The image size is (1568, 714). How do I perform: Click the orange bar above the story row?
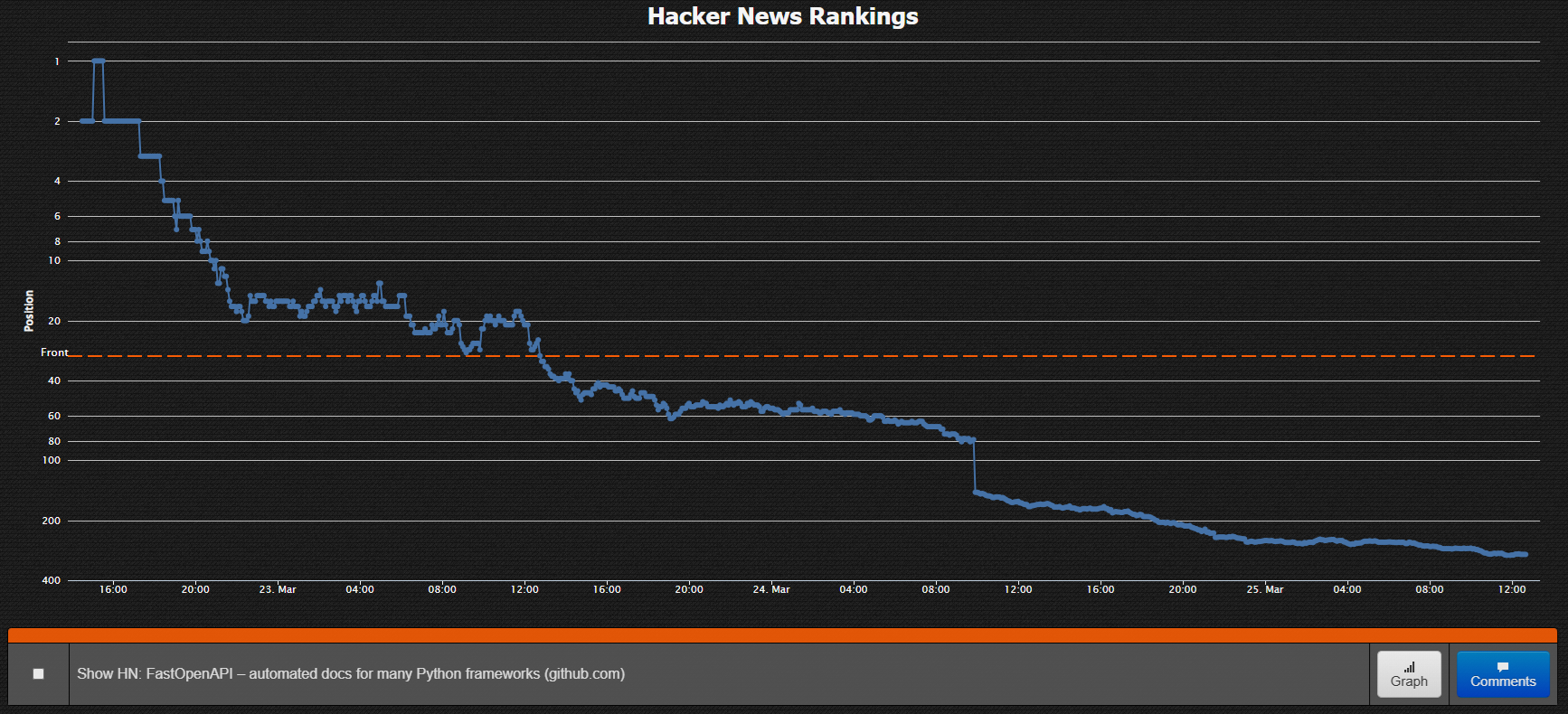click(782, 634)
